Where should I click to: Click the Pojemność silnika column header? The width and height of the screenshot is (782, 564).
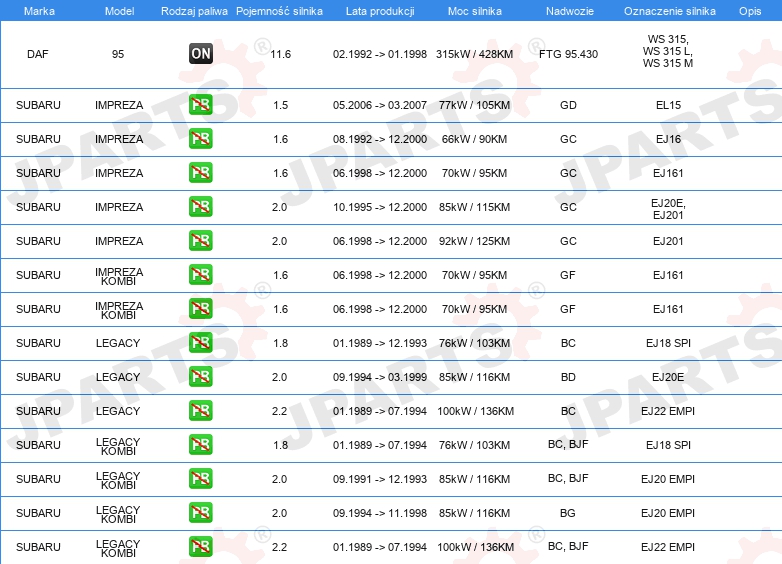click(279, 11)
